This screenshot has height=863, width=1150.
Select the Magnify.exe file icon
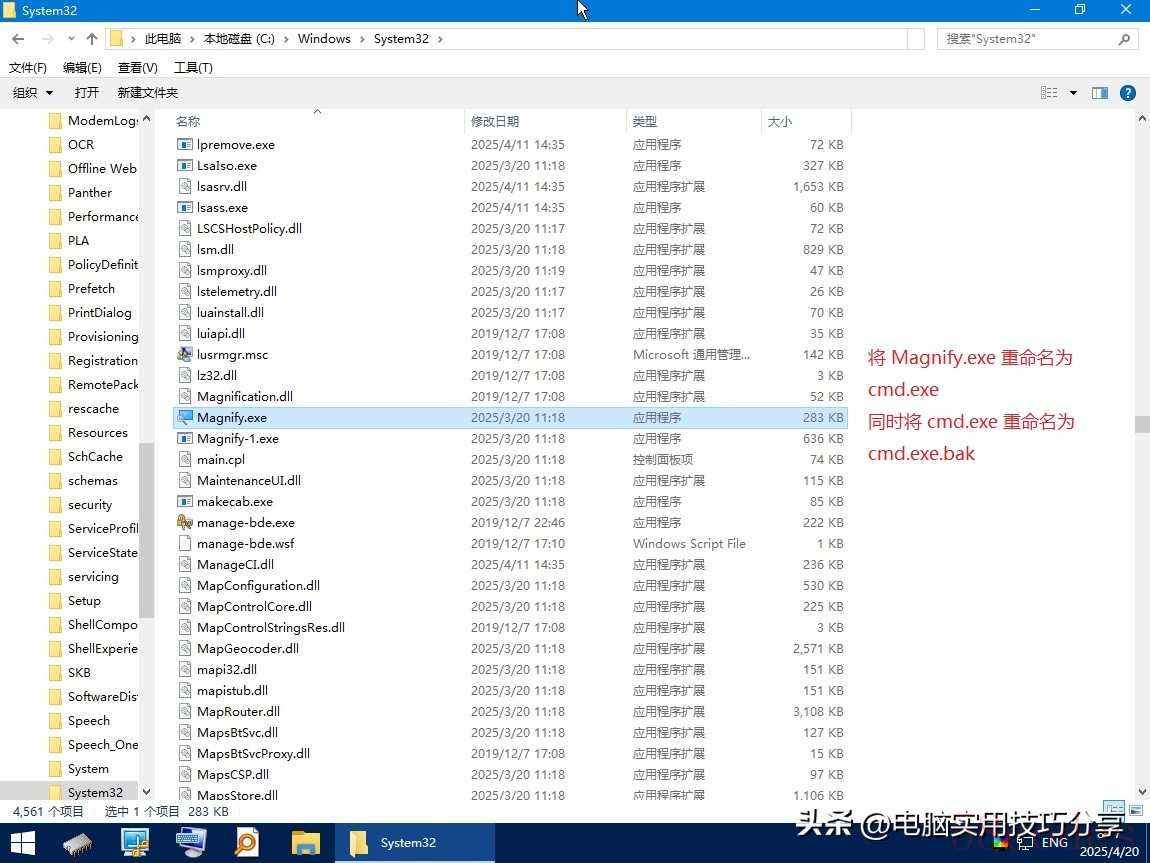point(185,417)
